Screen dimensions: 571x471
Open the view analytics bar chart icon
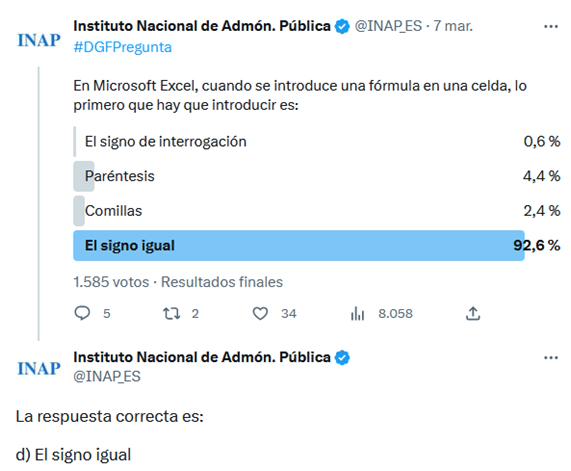[x=357, y=313]
